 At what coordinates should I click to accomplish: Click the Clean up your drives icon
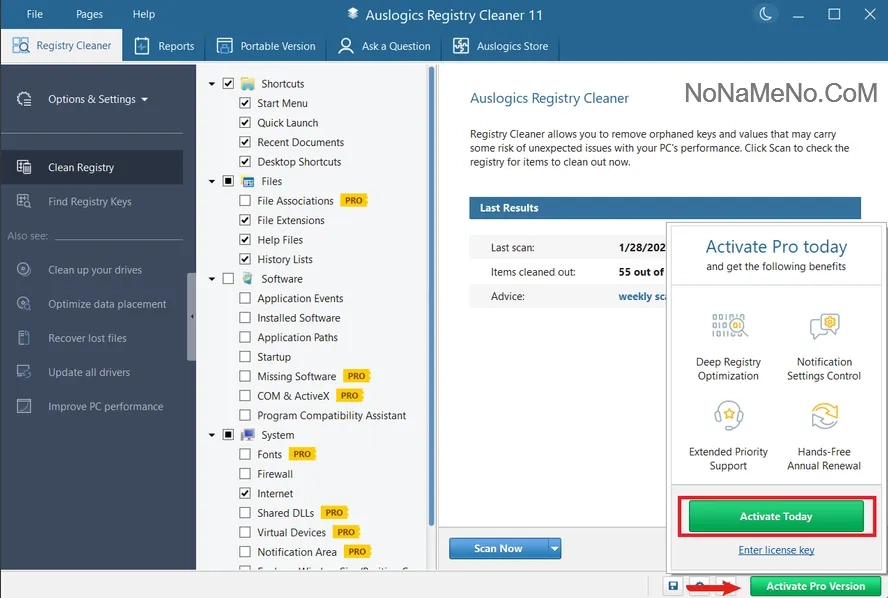[x=25, y=270]
